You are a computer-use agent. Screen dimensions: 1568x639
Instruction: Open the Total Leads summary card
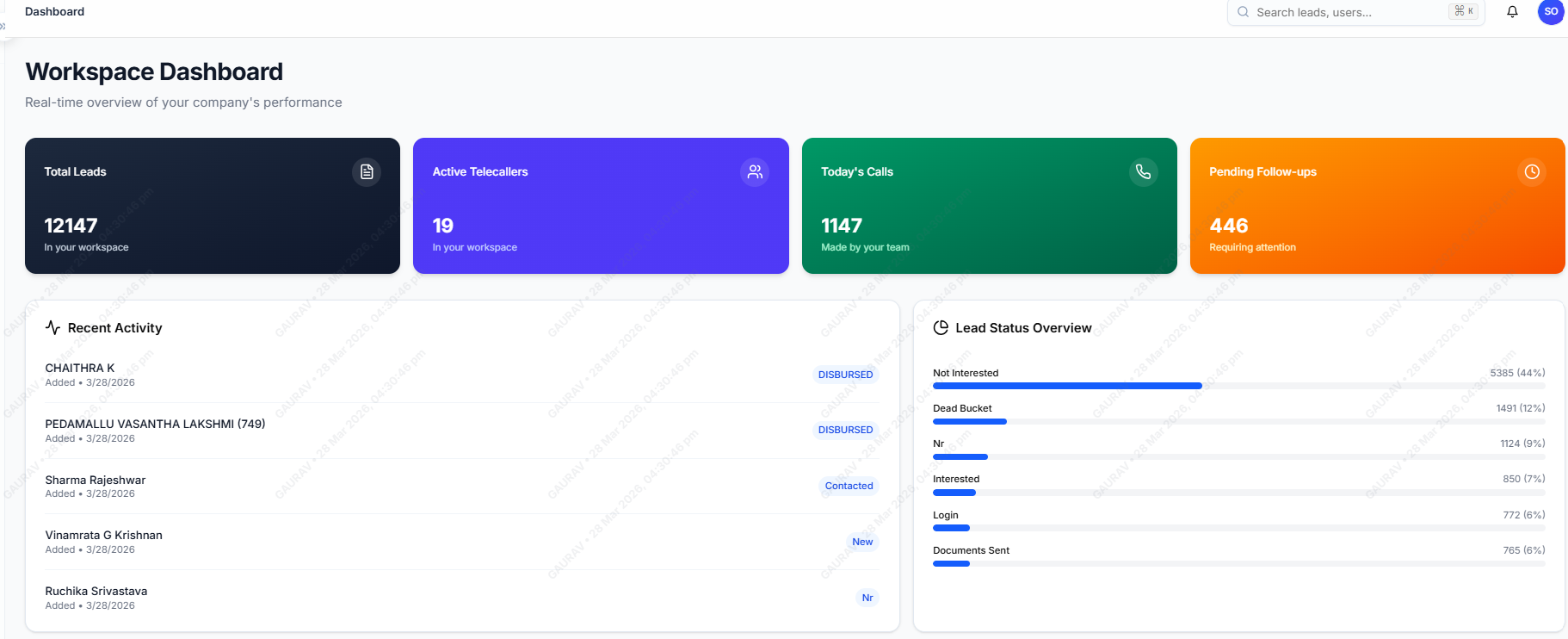213,206
